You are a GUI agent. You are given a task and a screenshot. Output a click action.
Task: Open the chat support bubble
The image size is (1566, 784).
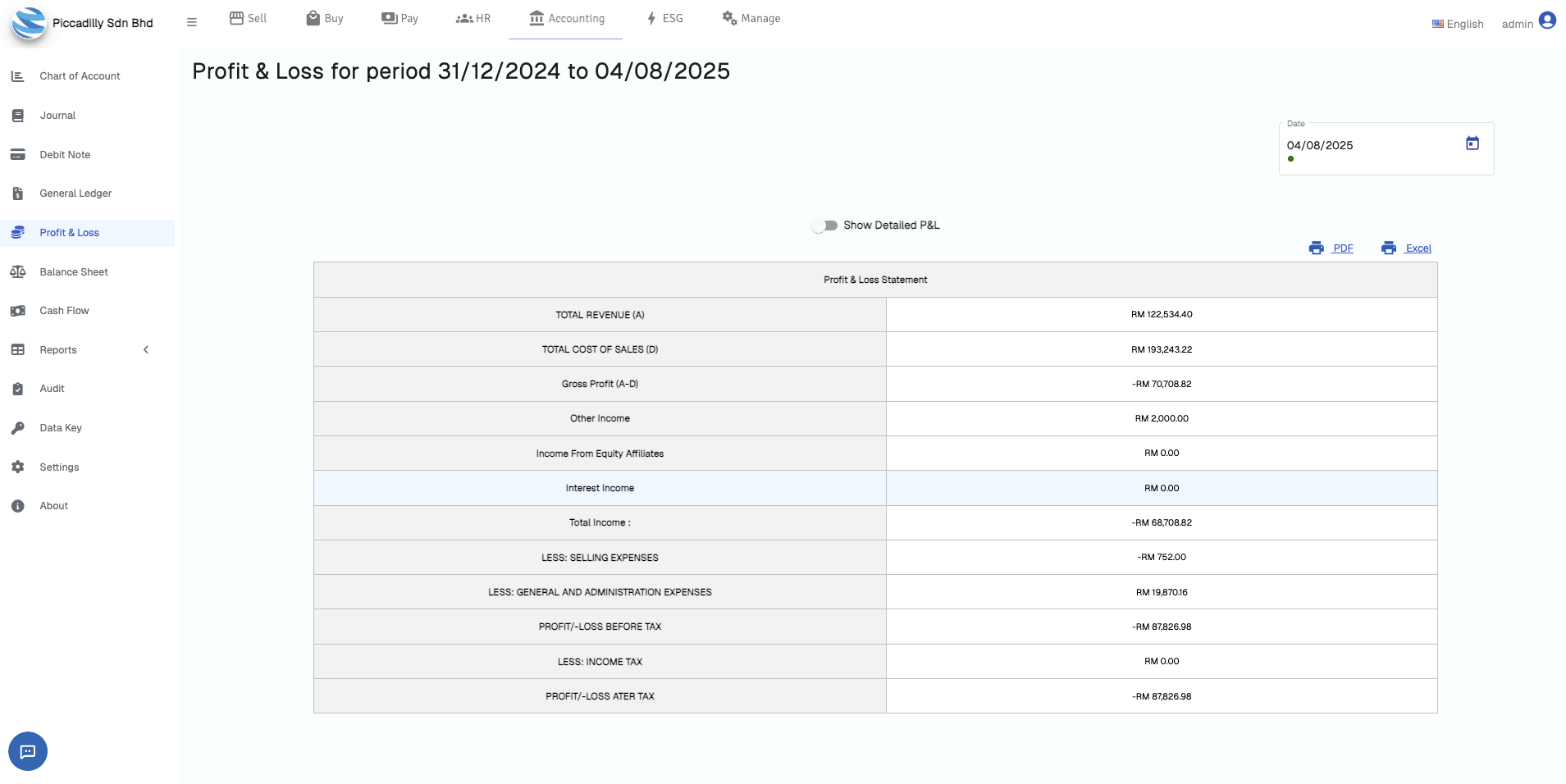[28, 751]
